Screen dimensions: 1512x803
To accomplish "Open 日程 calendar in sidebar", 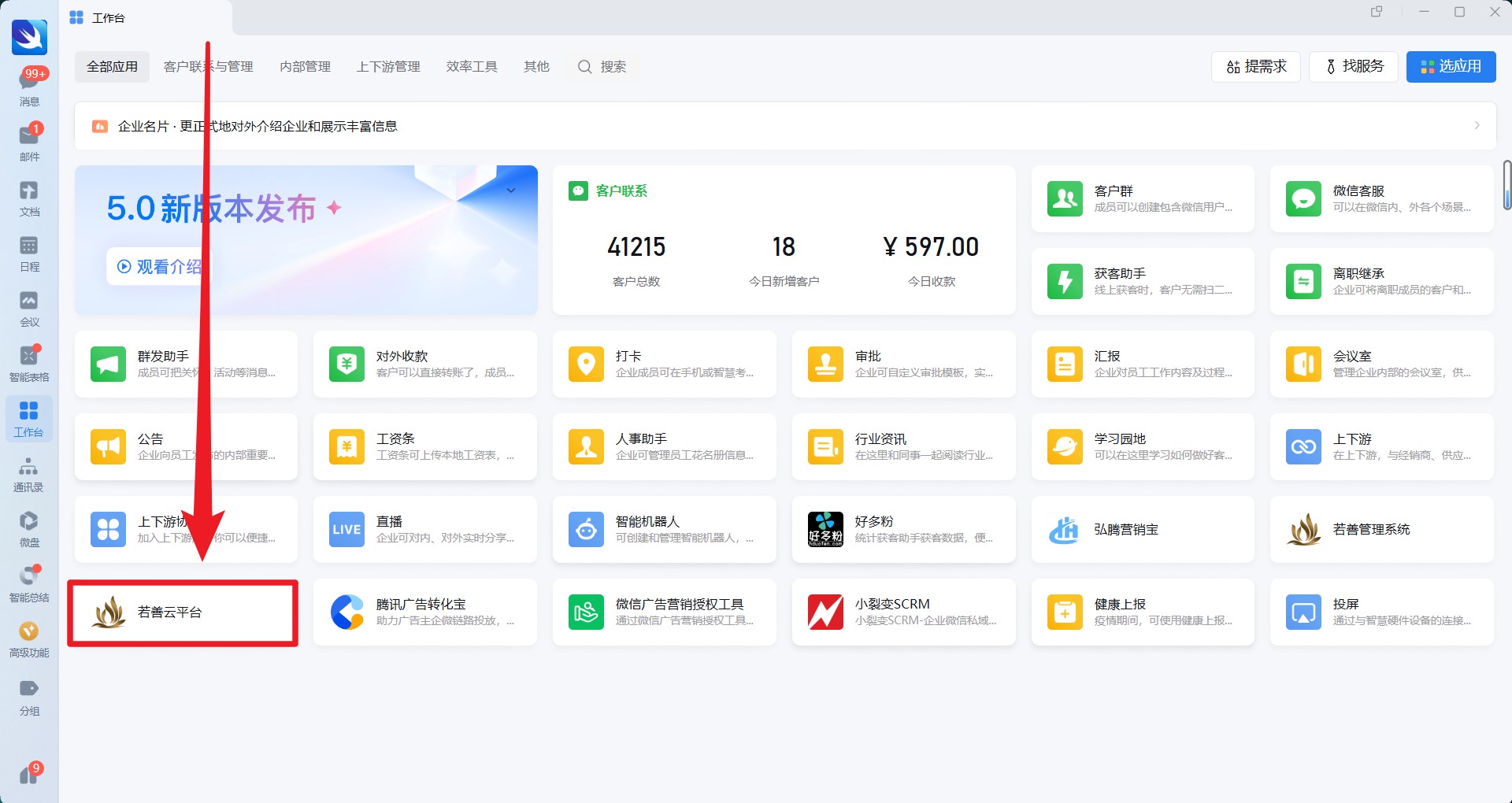I will click(29, 253).
